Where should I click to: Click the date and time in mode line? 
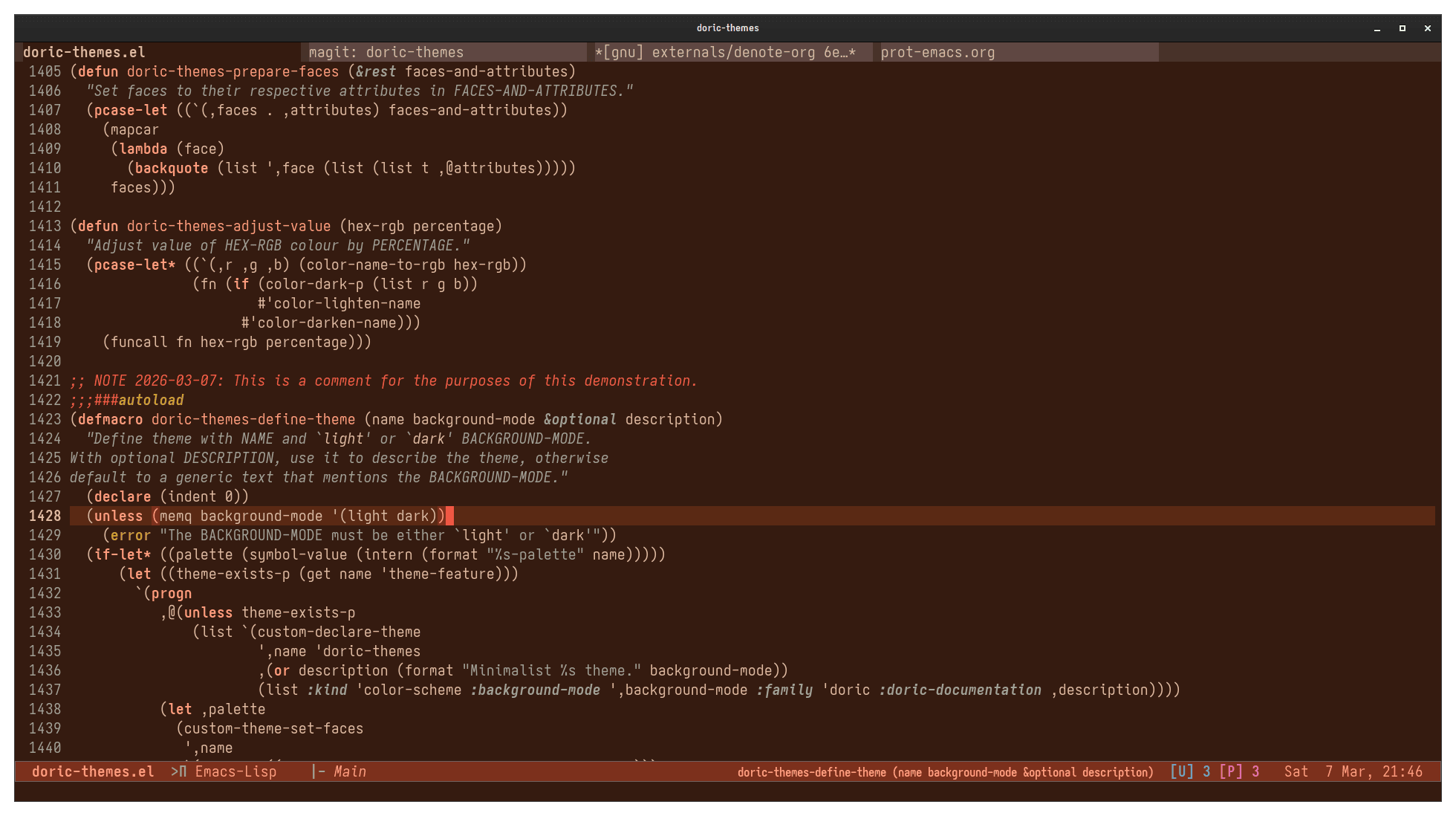[1353, 771]
